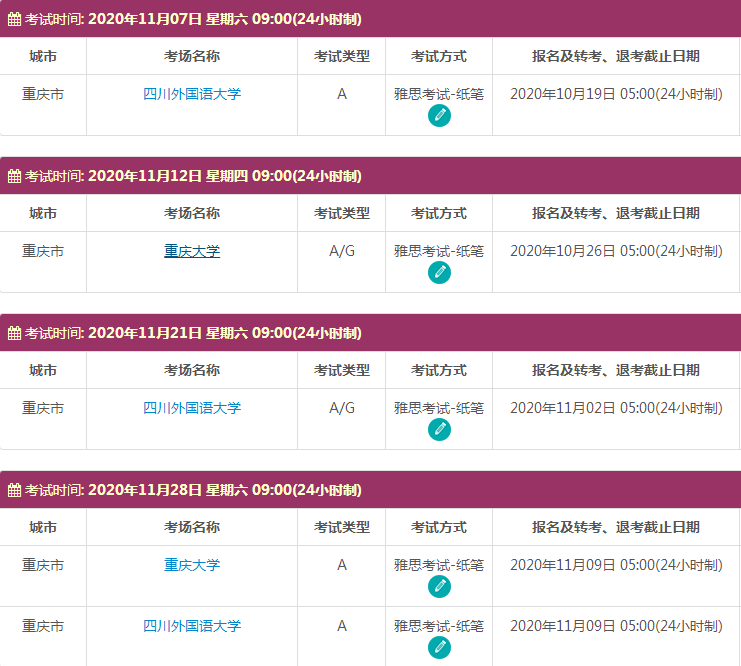Click pencil icon in November 21 exam row
The image size is (741, 666).
click(x=439, y=430)
